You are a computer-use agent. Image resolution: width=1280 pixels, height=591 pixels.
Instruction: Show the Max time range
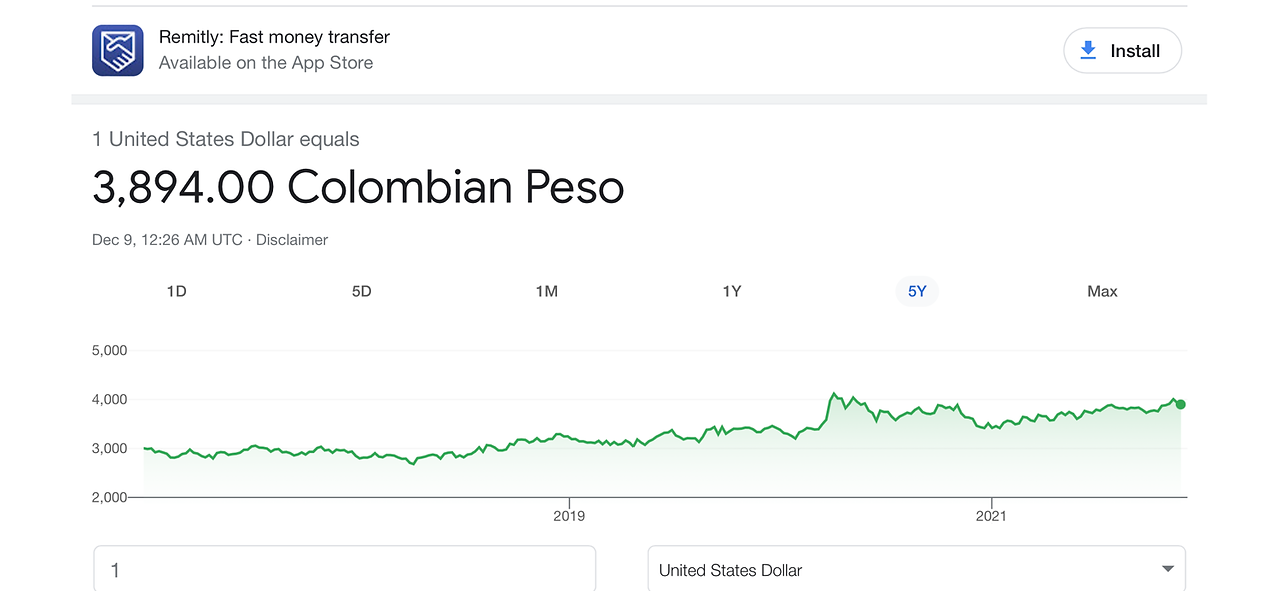coord(1102,291)
